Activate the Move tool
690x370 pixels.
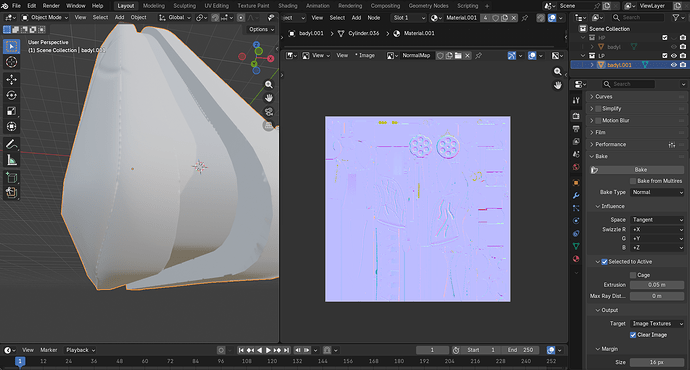click(x=11, y=80)
